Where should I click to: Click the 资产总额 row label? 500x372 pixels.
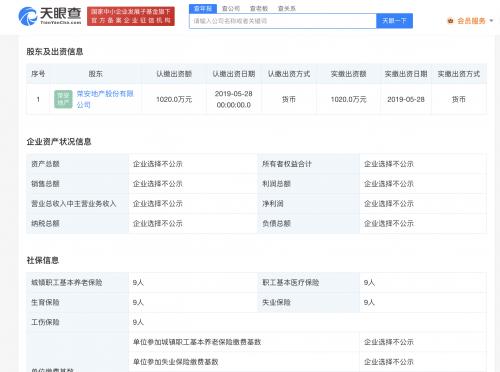click(x=45, y=164)
